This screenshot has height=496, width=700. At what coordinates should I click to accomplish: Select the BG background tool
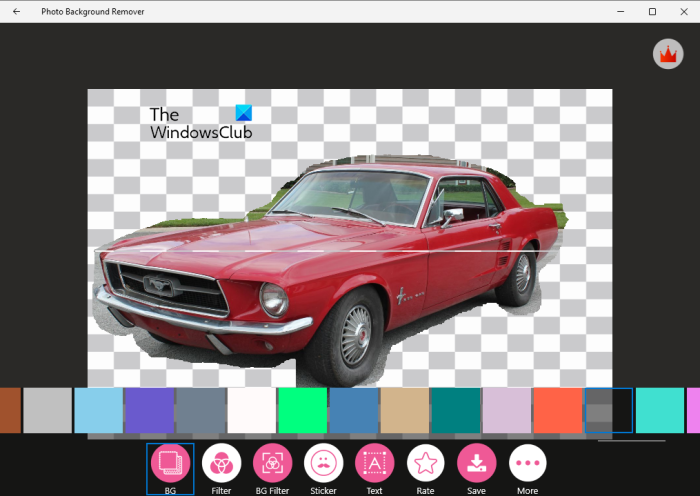point(170,469)
